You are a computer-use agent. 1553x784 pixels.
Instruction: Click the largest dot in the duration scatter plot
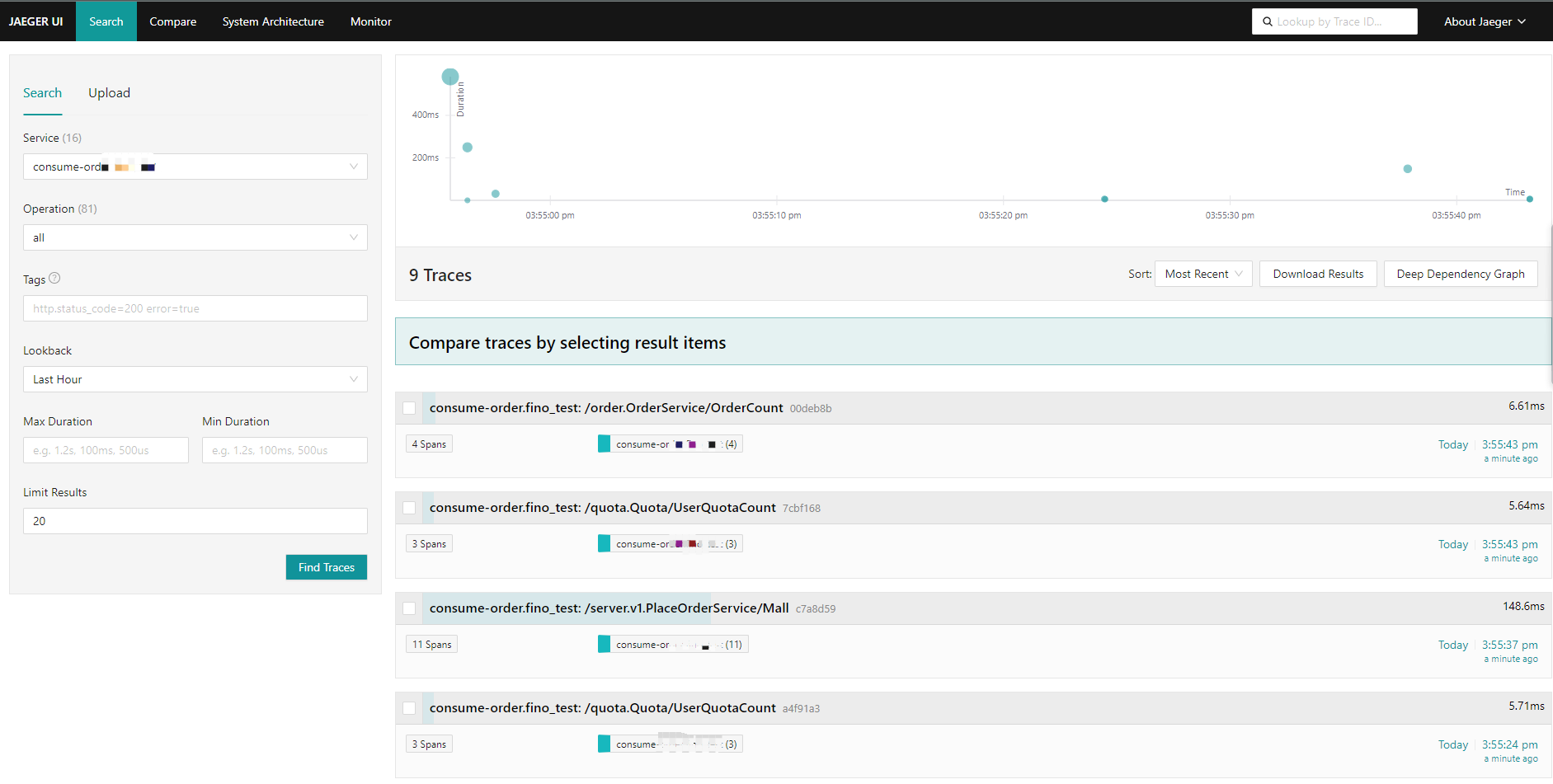coord(449,77)
